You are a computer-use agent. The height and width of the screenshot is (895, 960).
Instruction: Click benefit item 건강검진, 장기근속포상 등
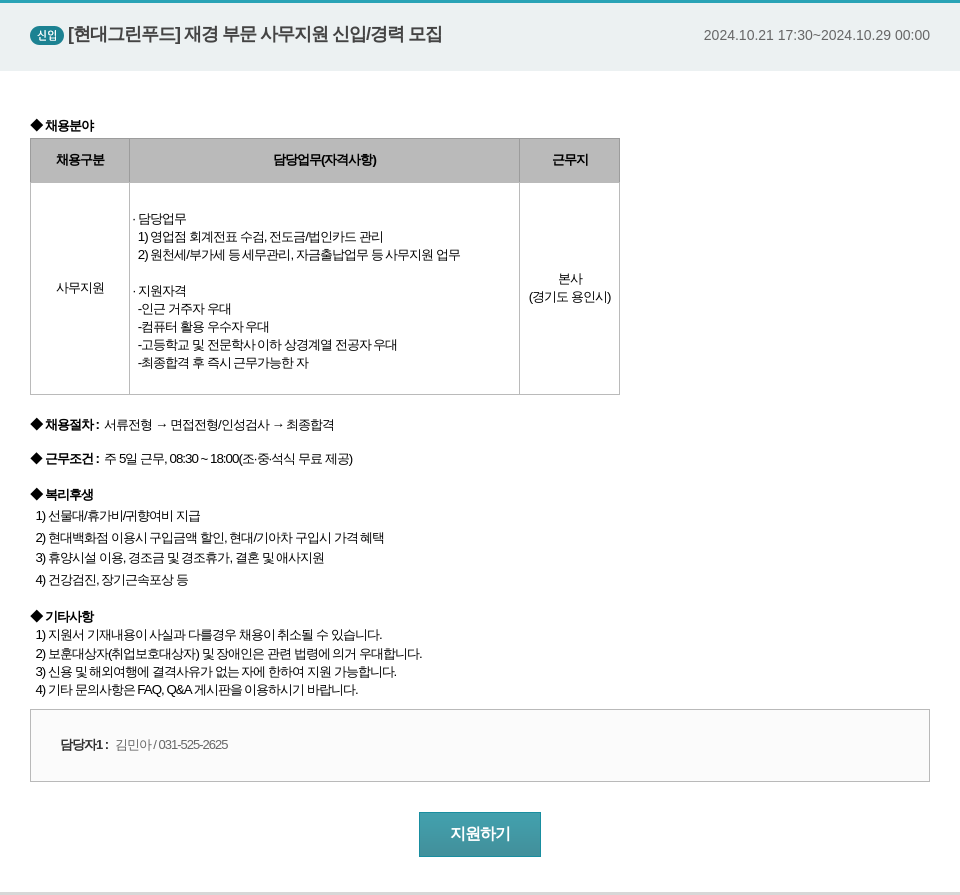(111, 580)
